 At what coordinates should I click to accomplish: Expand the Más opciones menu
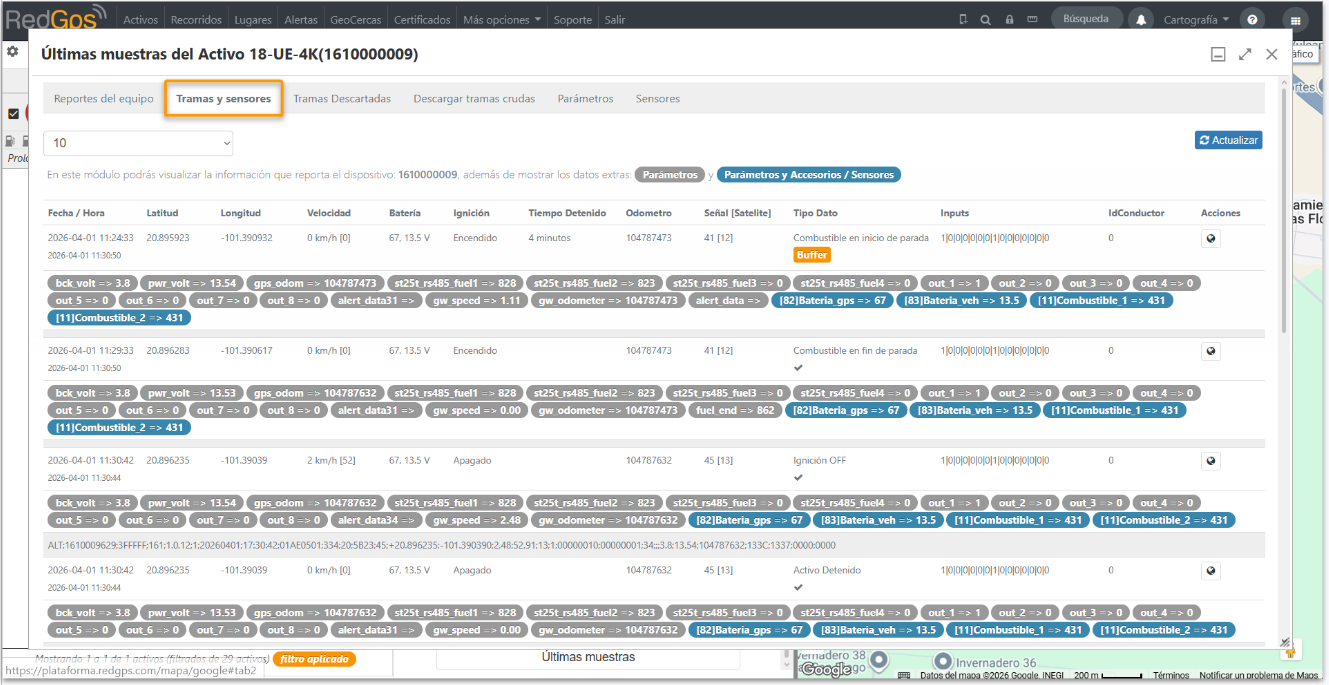pos(503,19)
